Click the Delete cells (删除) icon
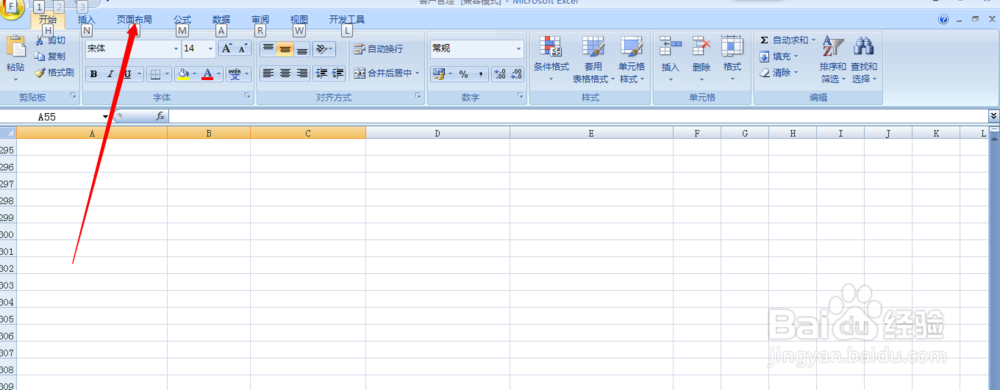 click(702, 47)
